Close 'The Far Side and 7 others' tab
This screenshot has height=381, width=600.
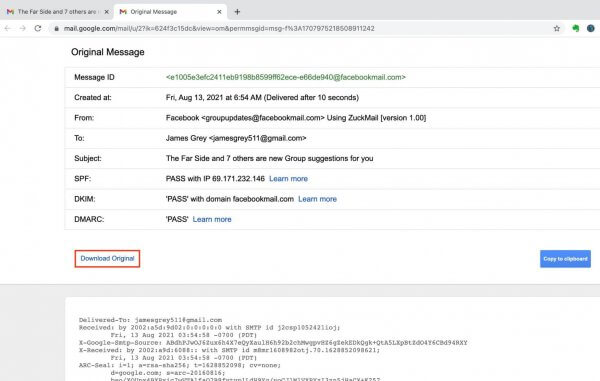click(x=106, y=12)
